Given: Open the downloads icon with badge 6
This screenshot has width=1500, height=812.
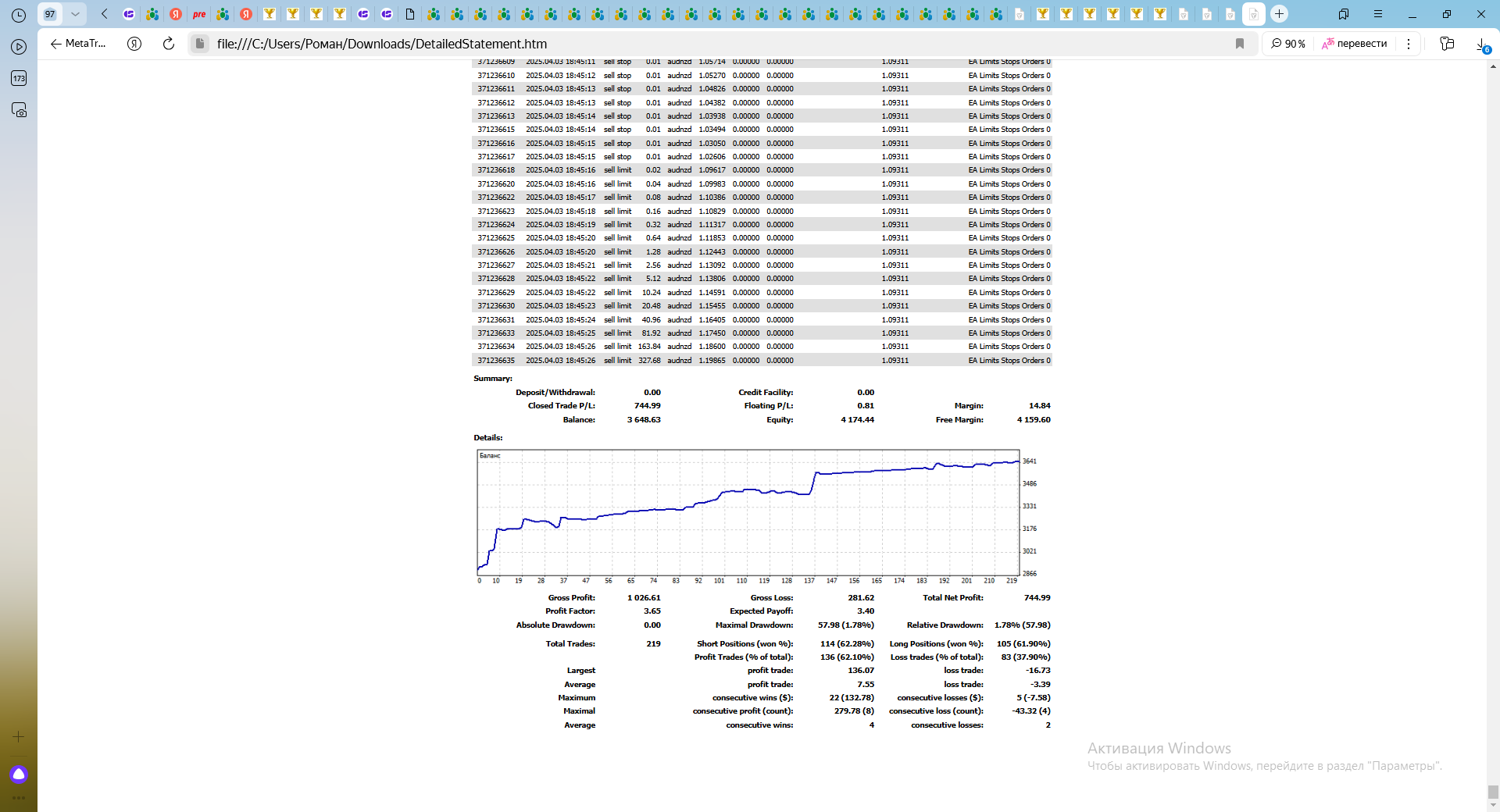Looking at the screenshot, I should click(1482, 45).
